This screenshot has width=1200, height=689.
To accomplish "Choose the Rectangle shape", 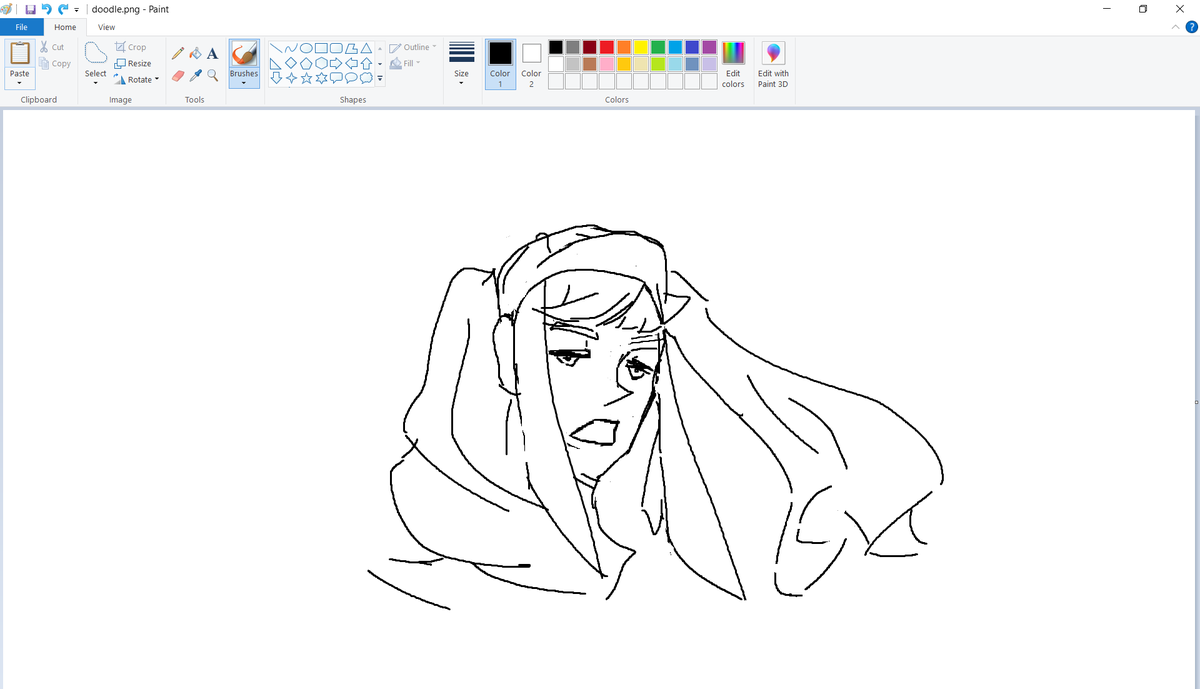I will tap(321, 48).
